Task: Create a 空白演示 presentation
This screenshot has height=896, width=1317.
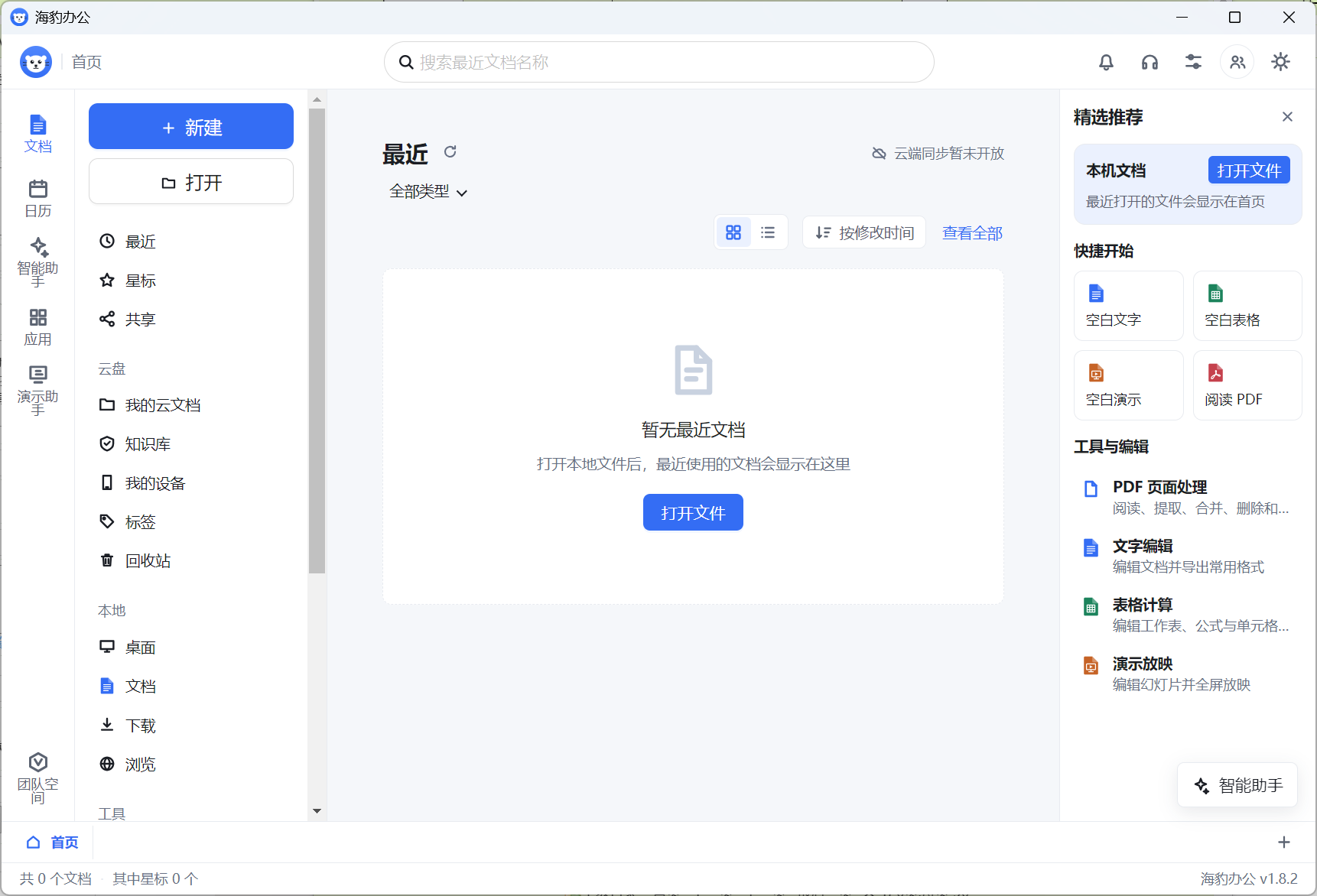Action: (x=1129, y=385)
